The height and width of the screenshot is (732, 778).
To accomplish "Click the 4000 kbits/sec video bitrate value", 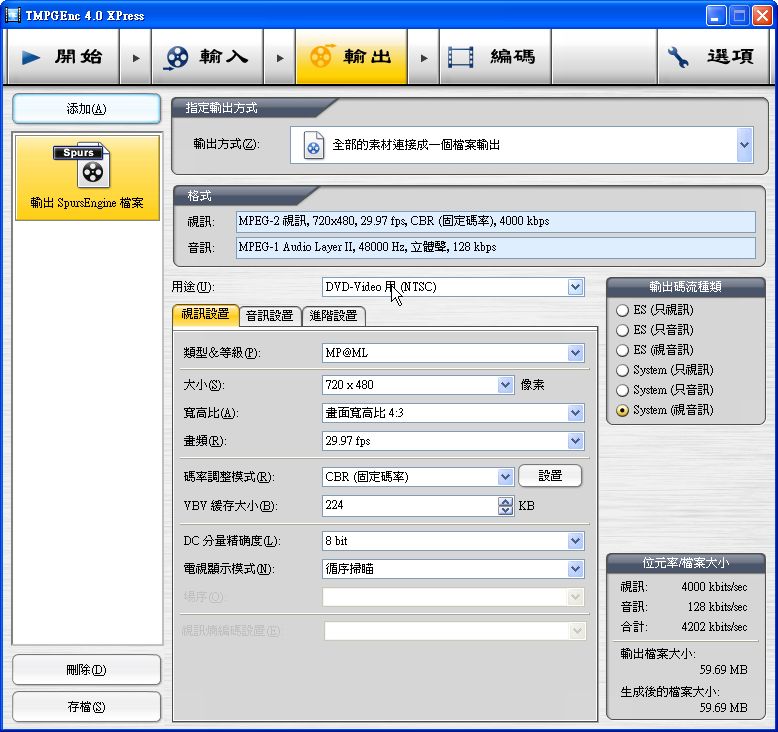I will [714, 587].
